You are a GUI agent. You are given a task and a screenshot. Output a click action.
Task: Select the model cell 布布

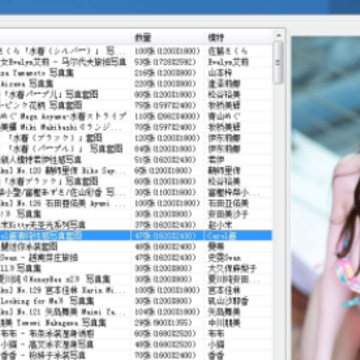216,333
